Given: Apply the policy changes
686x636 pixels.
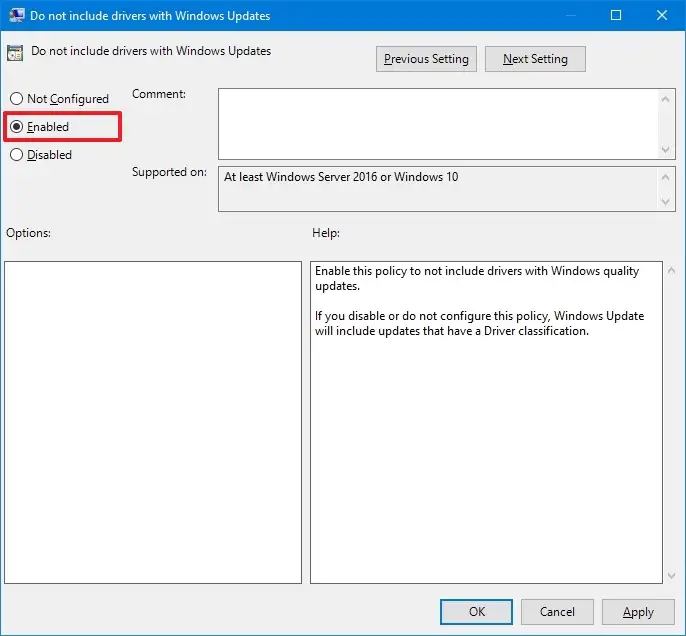Looking at the screenshot, I should click(638, 612).
